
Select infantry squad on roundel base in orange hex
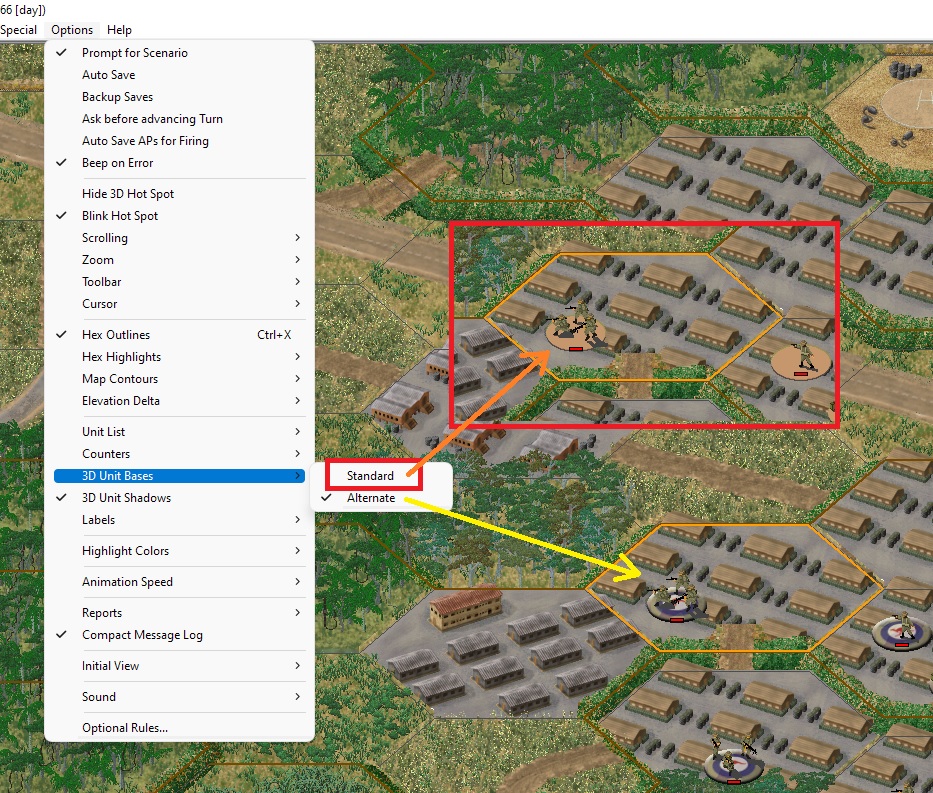click(x=676, y=598)
